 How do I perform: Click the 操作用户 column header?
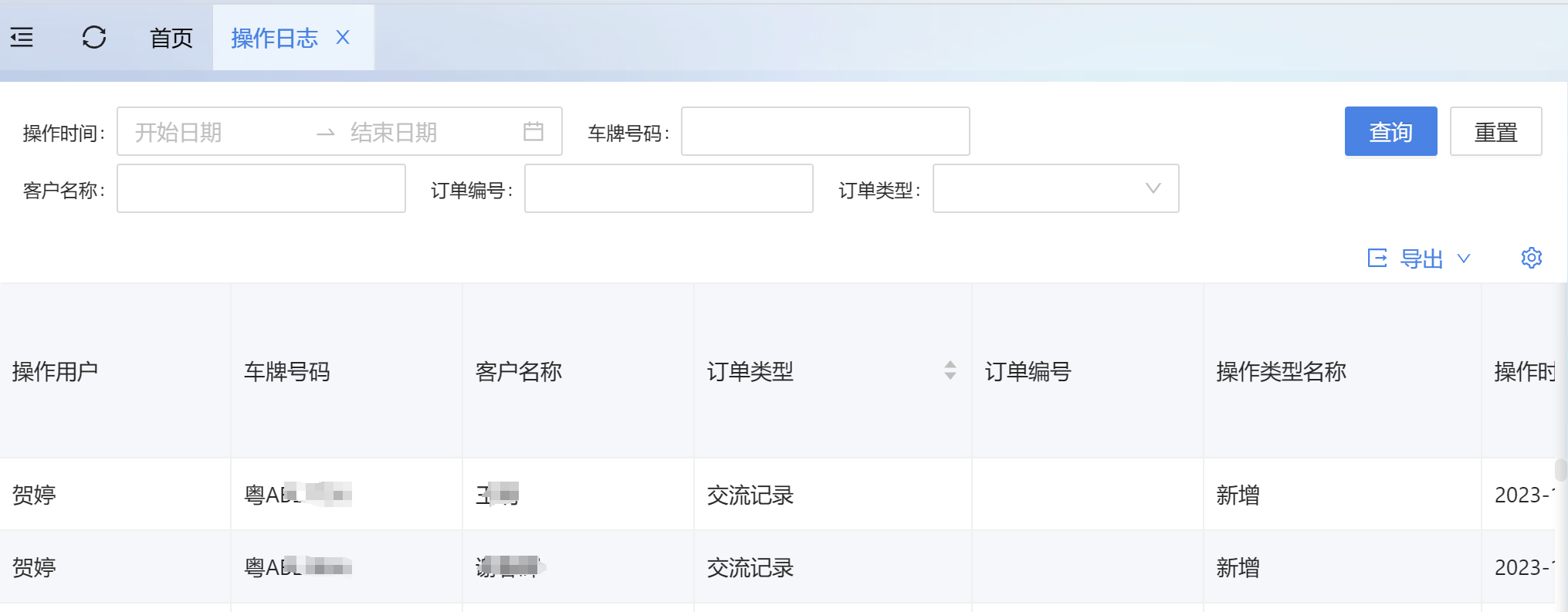(56, 371)
